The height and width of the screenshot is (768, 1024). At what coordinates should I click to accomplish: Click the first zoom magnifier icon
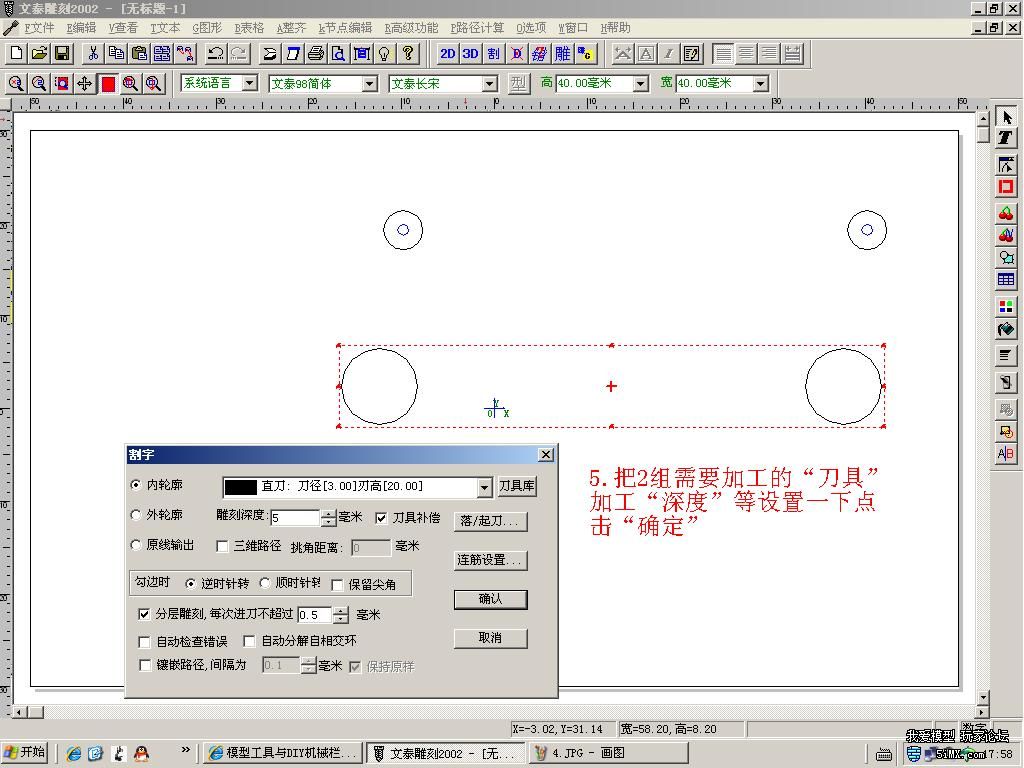tap(16, 84)
